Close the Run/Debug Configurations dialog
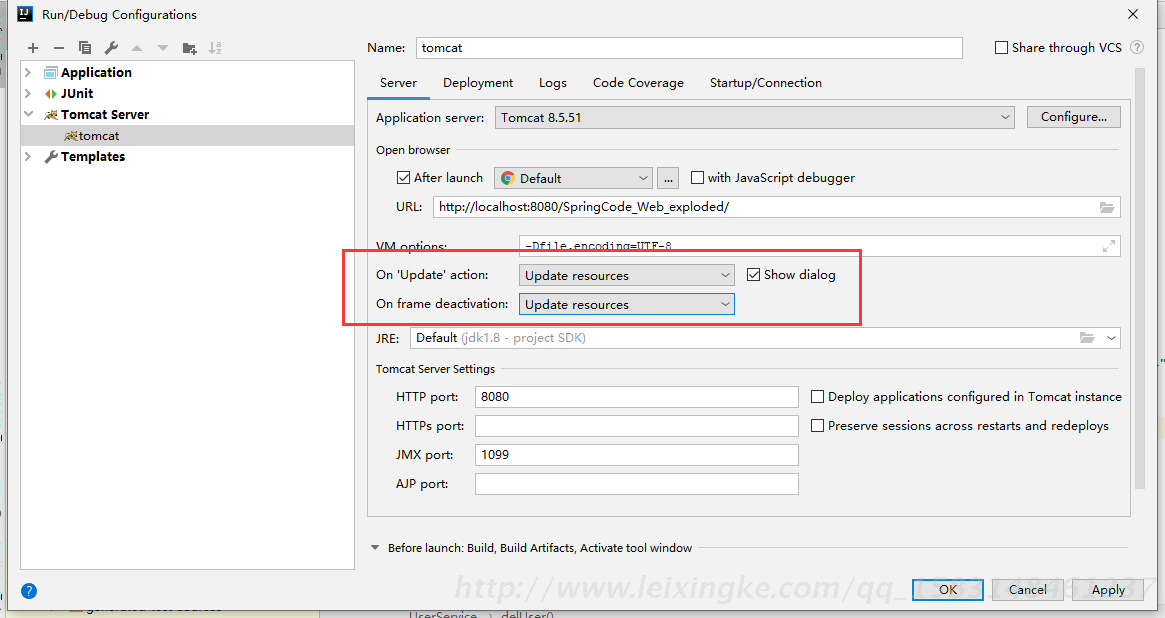The width and height of the screenshot is (1165, 618). point(1132,14)
